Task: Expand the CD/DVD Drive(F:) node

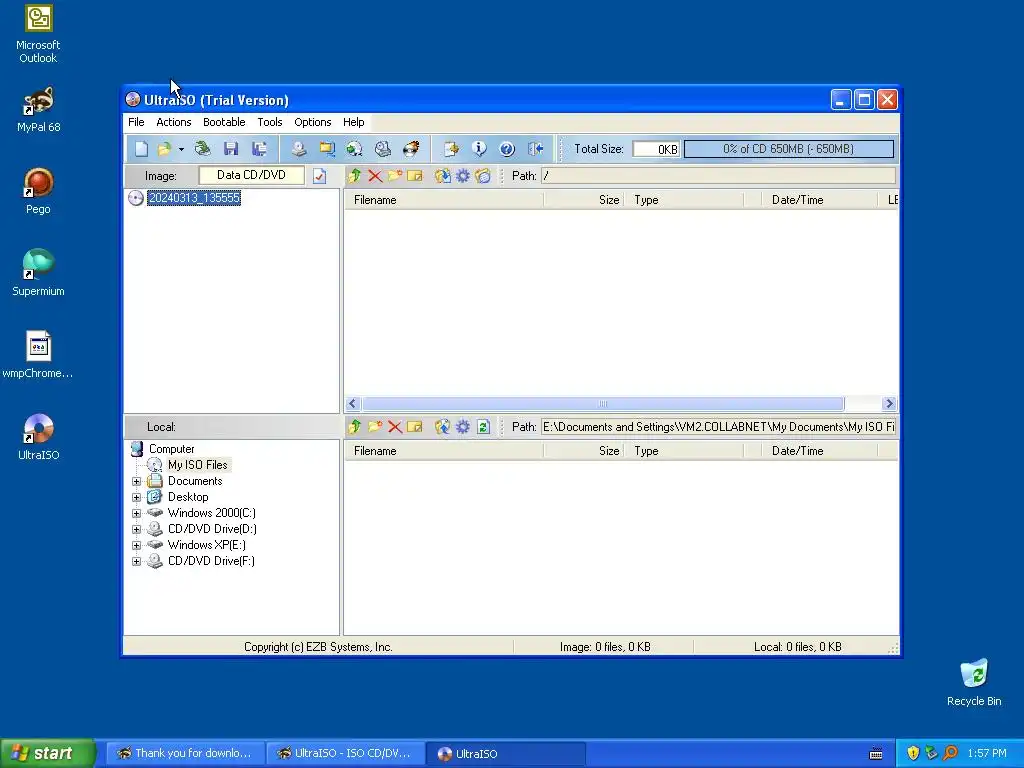Action: pyautogui.click(x=136, y=561)
